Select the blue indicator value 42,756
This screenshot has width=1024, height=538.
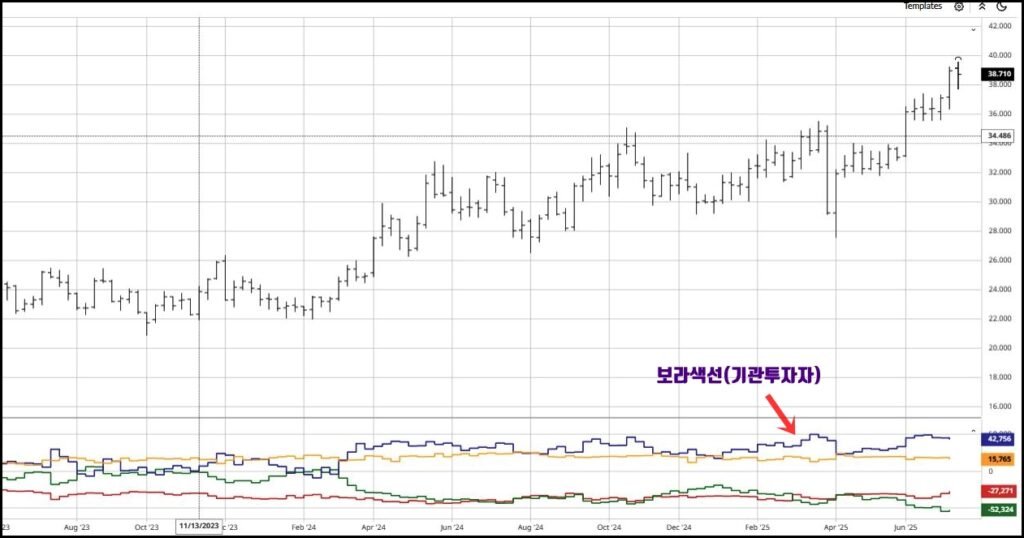[999, 439]
